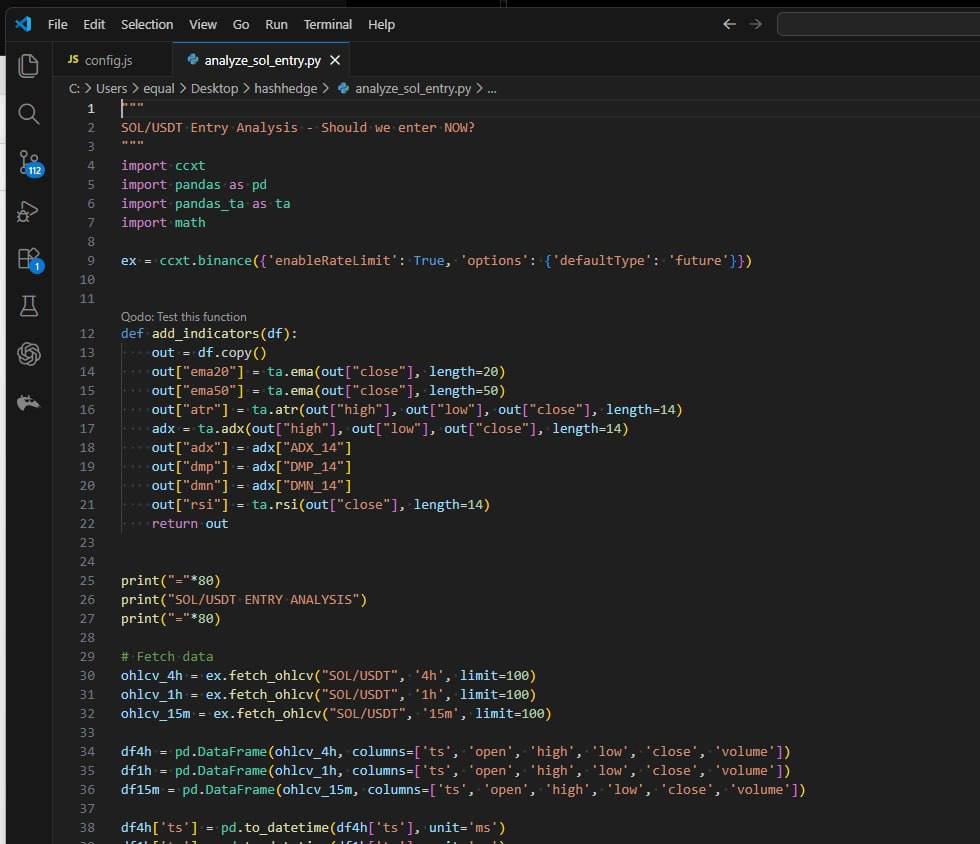
Task: Click 'import pandas as pd' line
Action: pos(194,184)
